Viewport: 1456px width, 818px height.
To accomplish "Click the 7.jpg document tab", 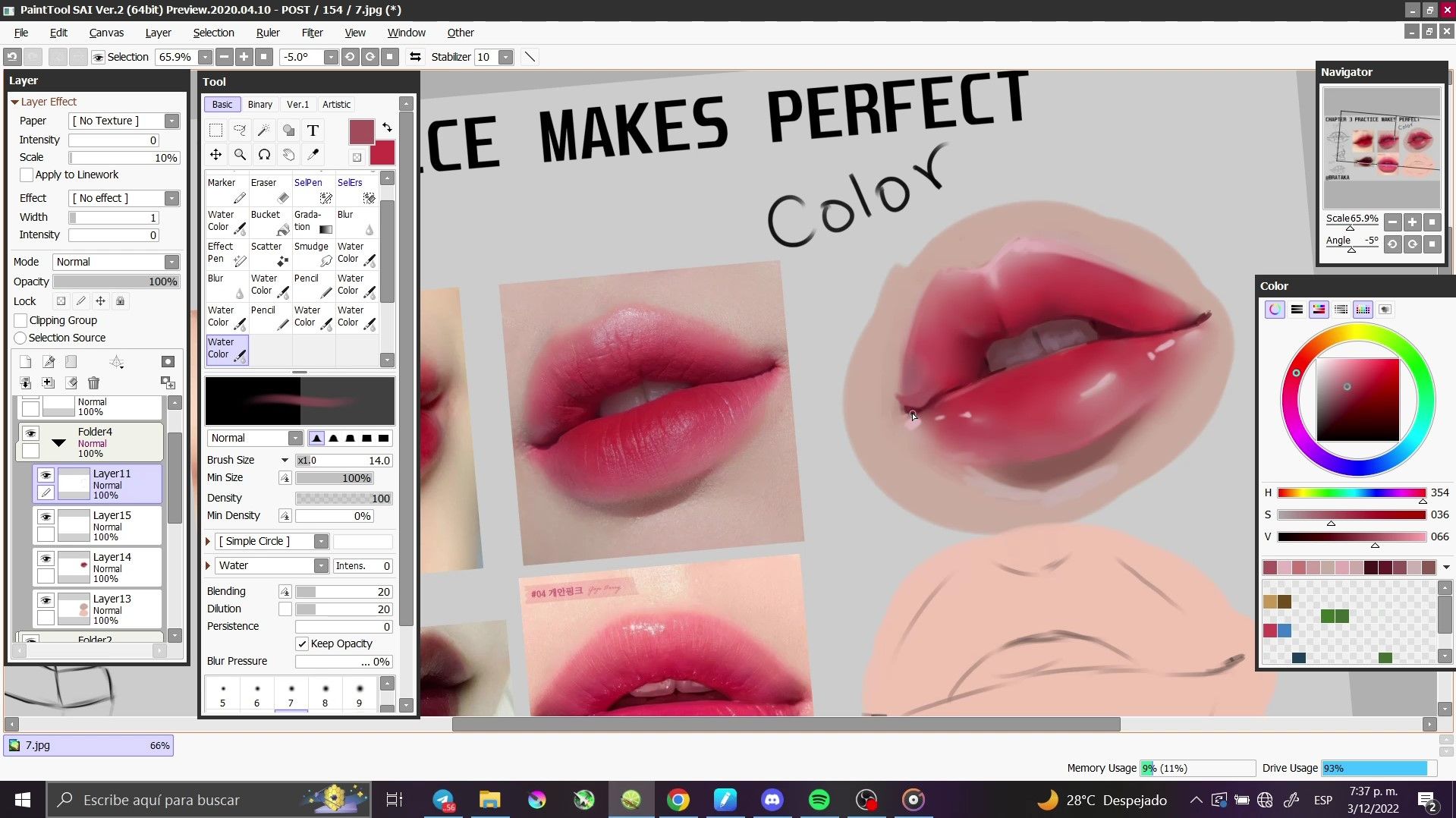I will tap(89, 745).
